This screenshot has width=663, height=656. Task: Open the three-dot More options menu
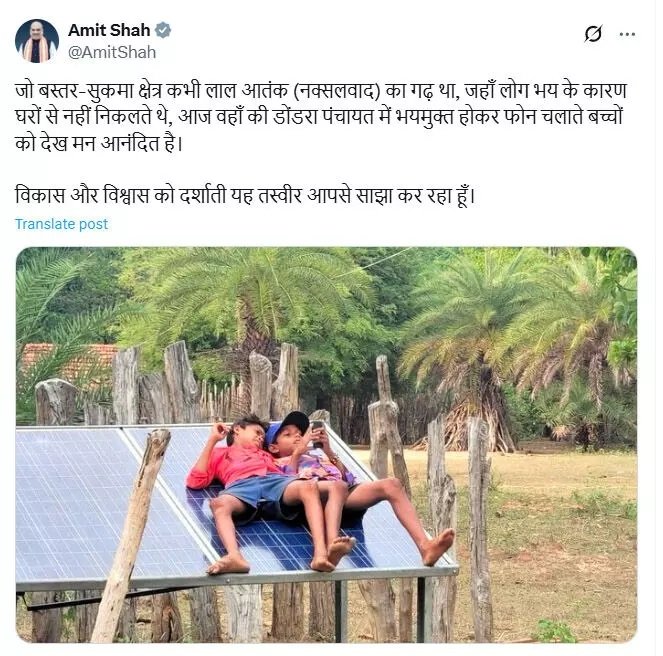(627, 34)
